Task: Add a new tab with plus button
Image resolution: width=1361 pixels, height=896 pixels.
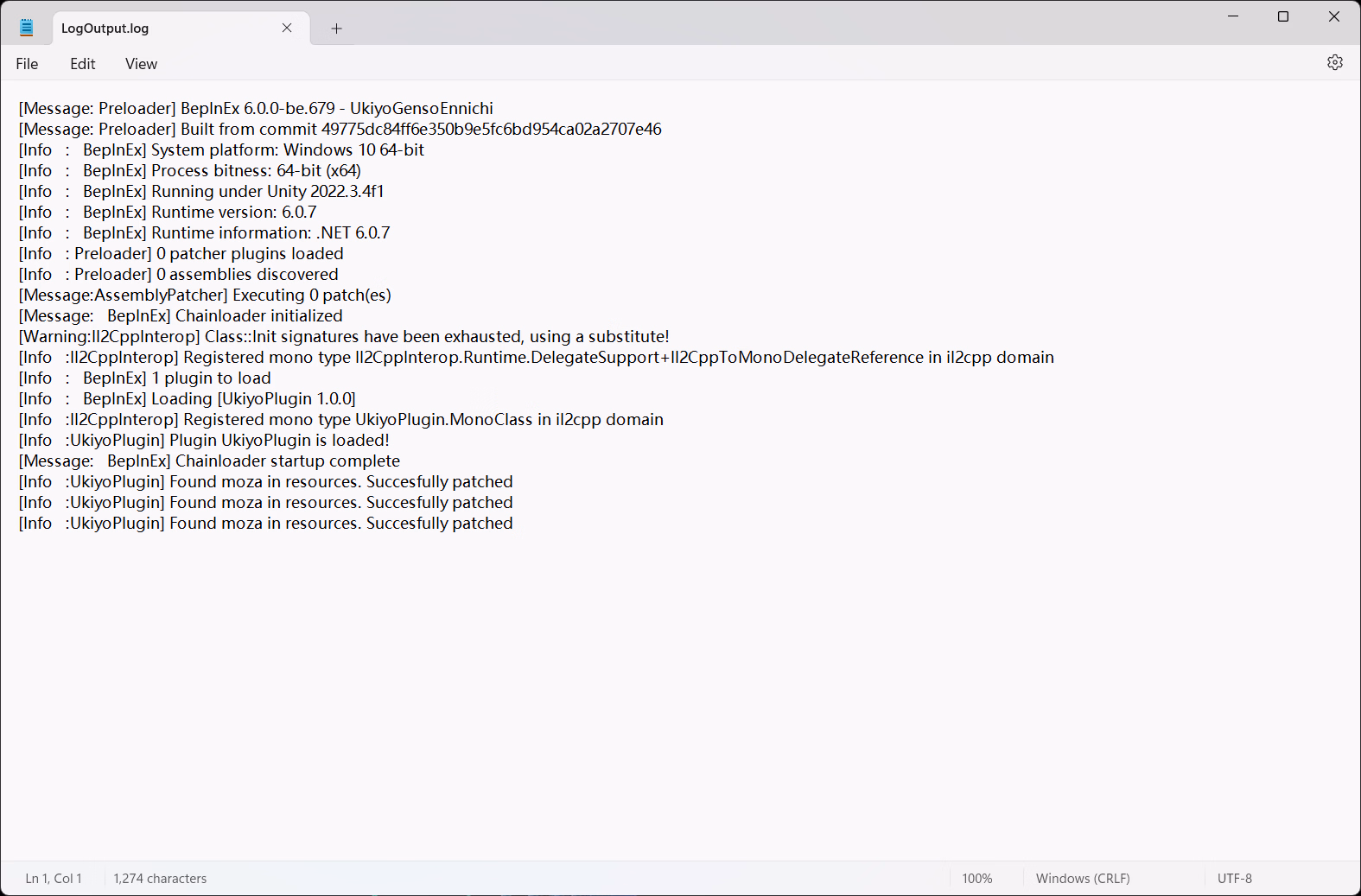Action: (336, 29)
